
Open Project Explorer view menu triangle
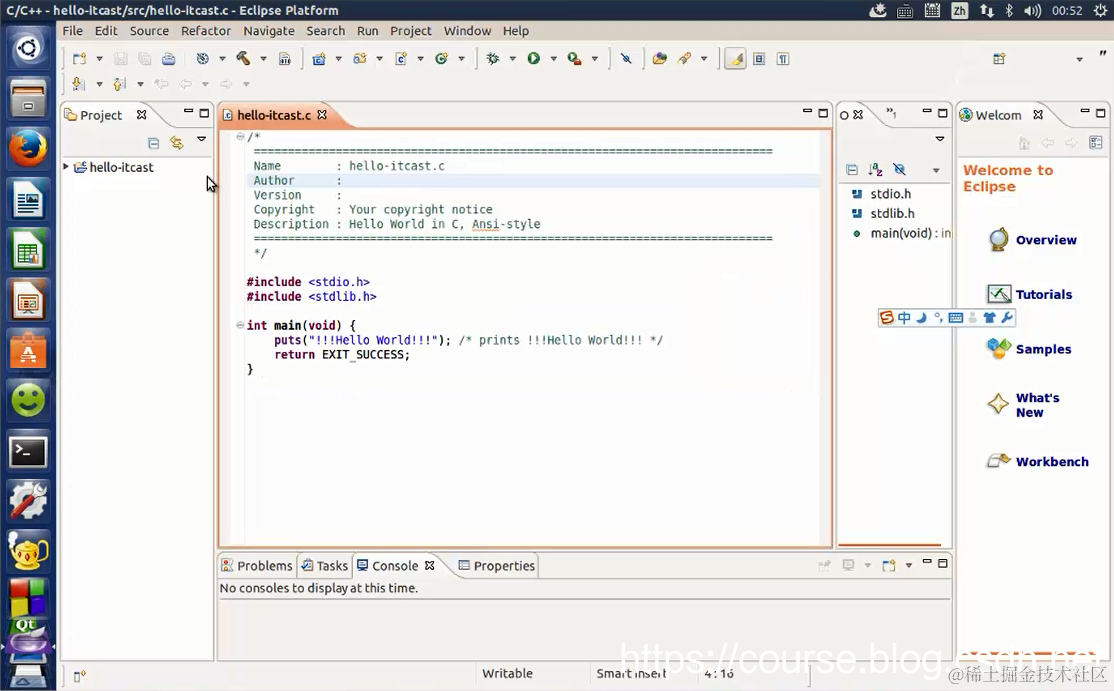[202, 139]
